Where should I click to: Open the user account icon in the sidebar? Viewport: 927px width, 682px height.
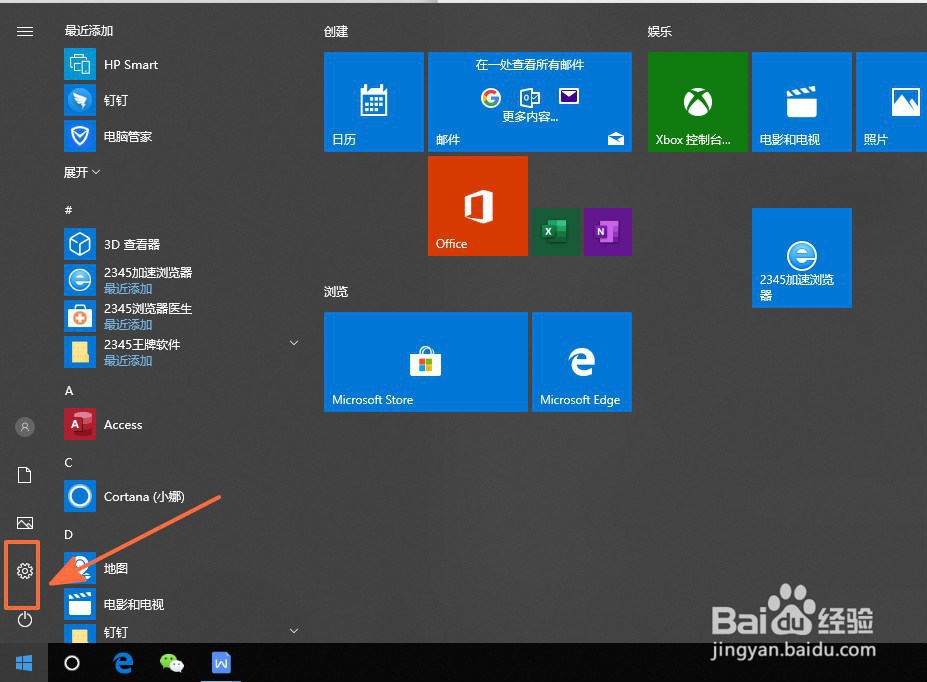click(24, 427)
